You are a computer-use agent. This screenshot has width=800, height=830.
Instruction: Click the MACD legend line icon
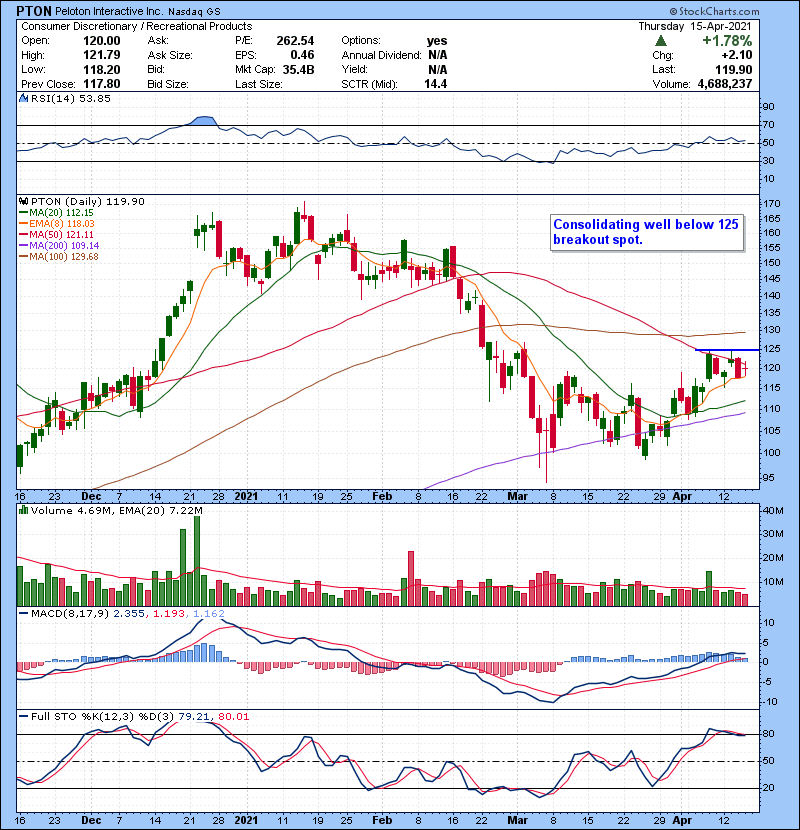point(23,614)
